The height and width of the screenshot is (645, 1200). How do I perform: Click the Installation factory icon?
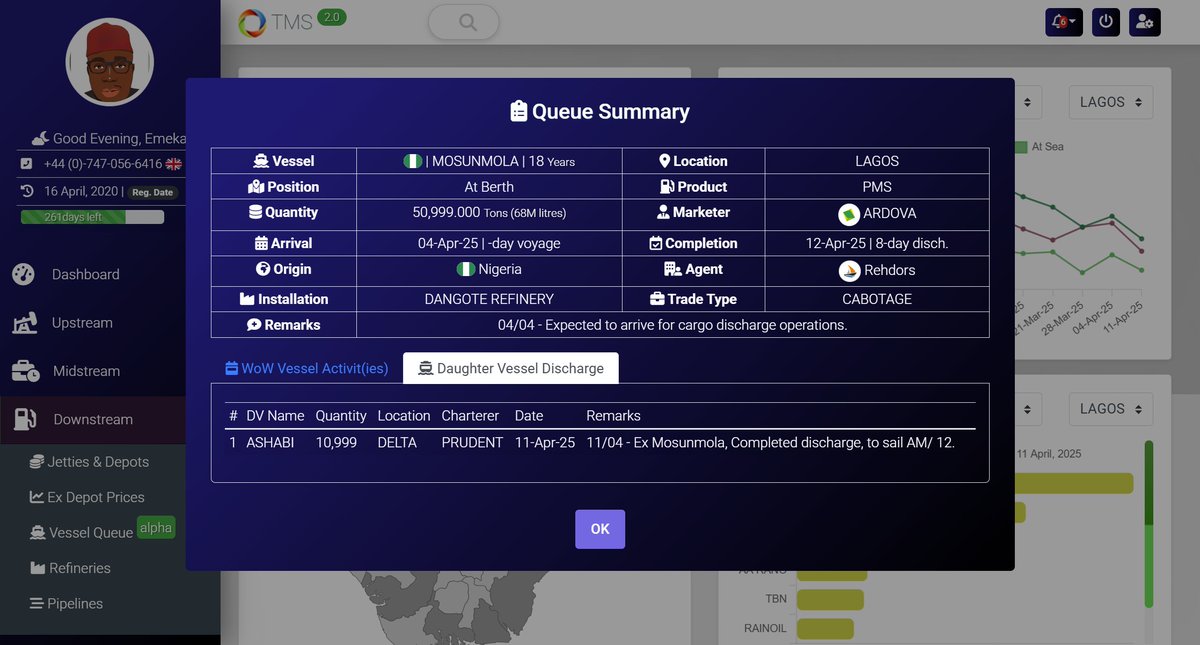point(247,299)
